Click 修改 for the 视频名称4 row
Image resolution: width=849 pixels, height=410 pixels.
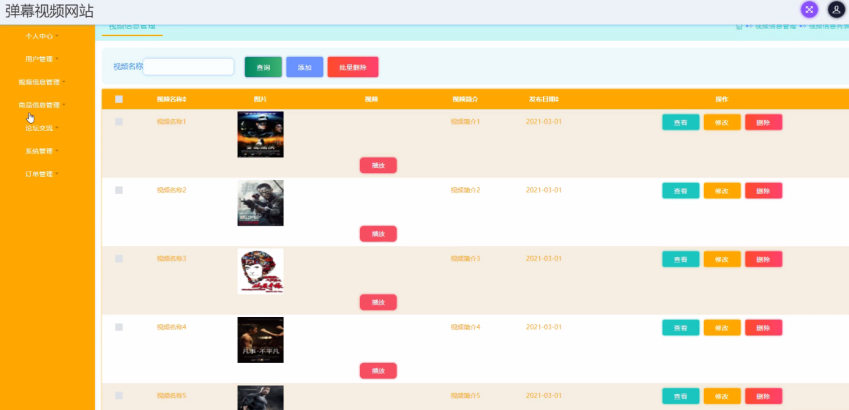(722, 328)
